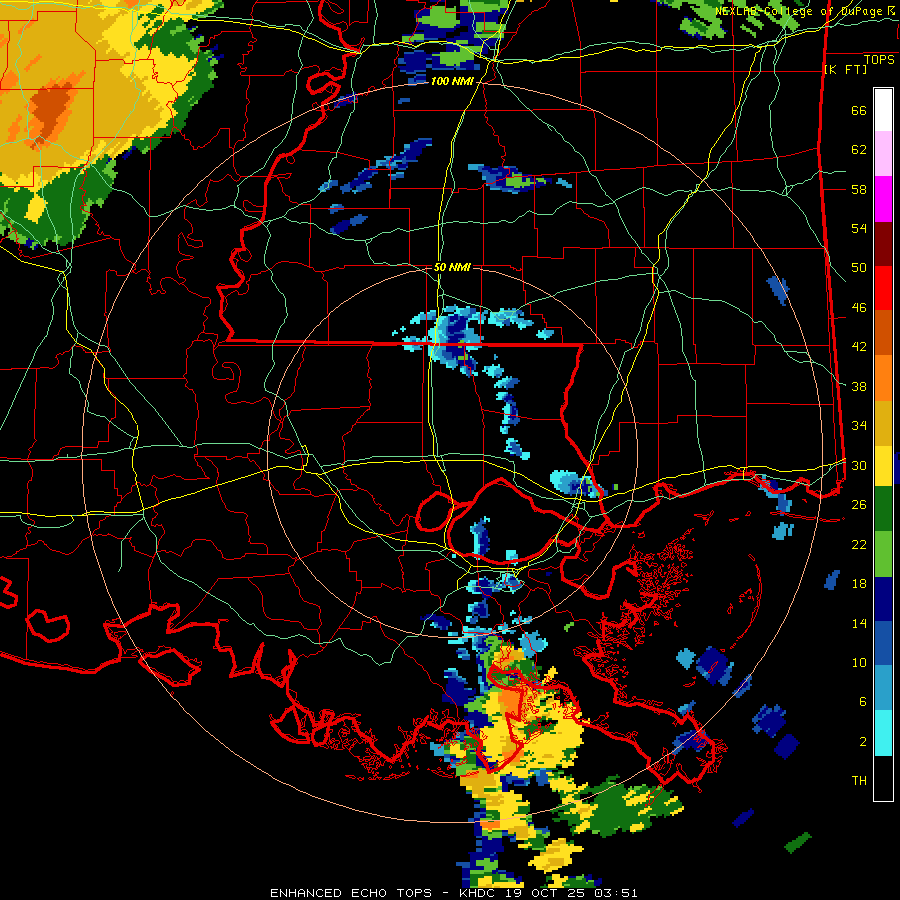Click the 'ENHANCED ECHO TOPS' caption text
The image size is (900, 900).
(351, 893)
